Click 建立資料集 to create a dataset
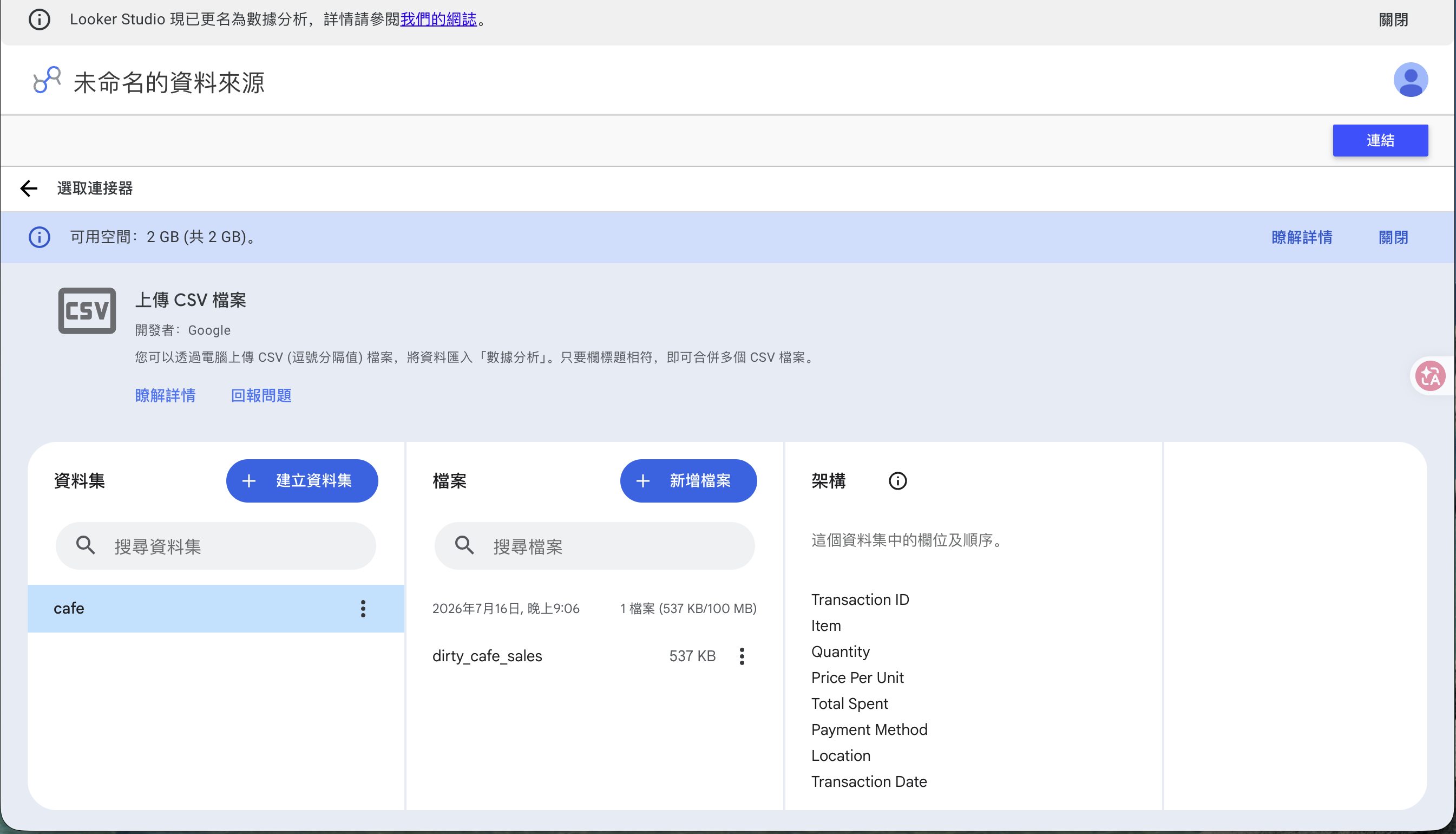 pos(301,480)
